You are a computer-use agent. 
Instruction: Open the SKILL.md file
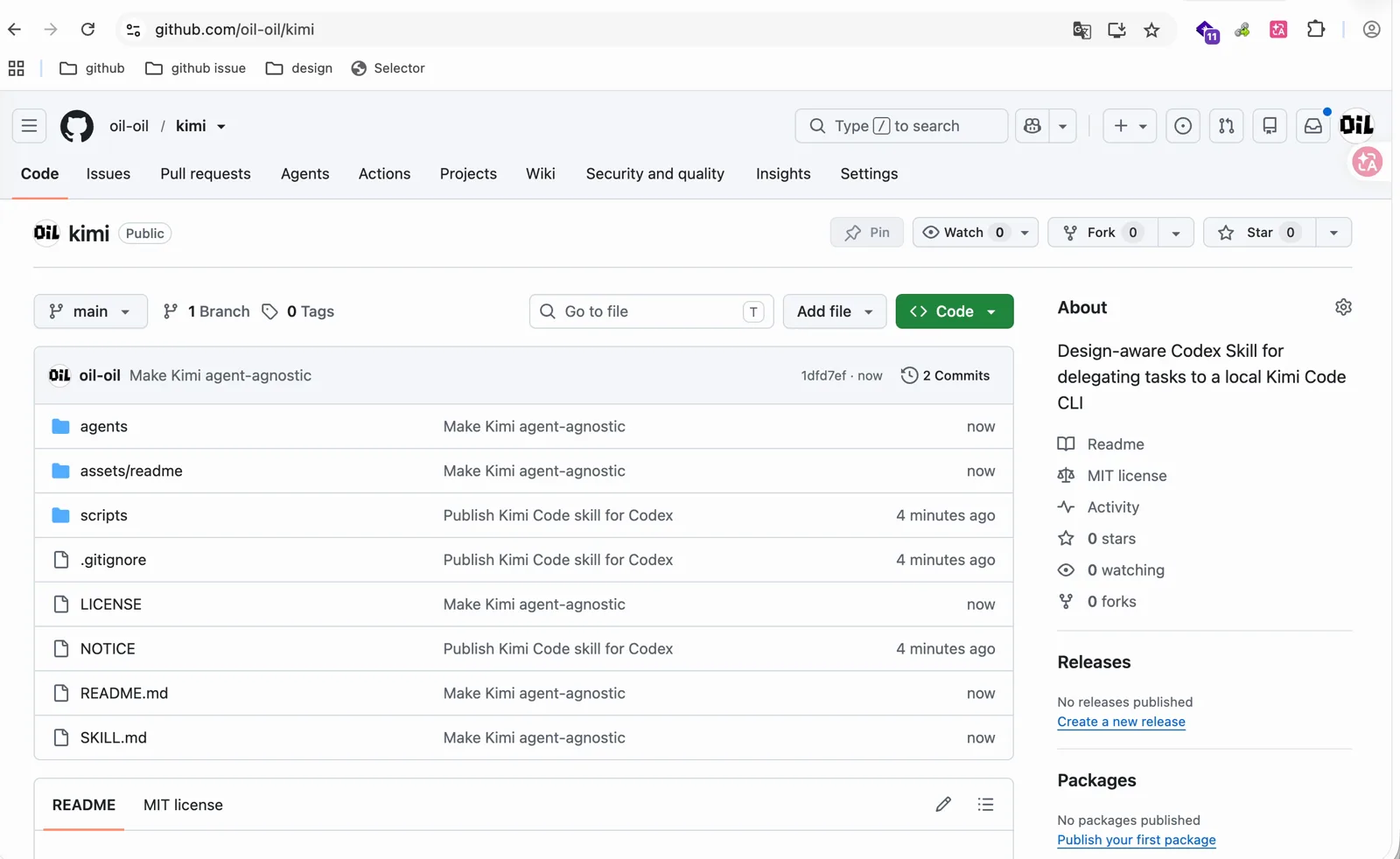(x=114, y=737)
